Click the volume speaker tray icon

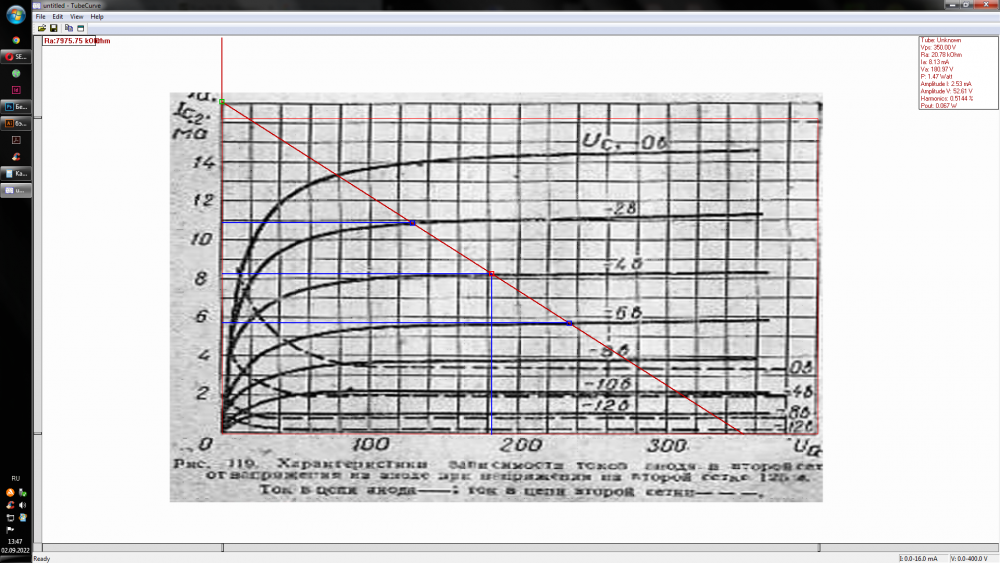coord(22,505)
